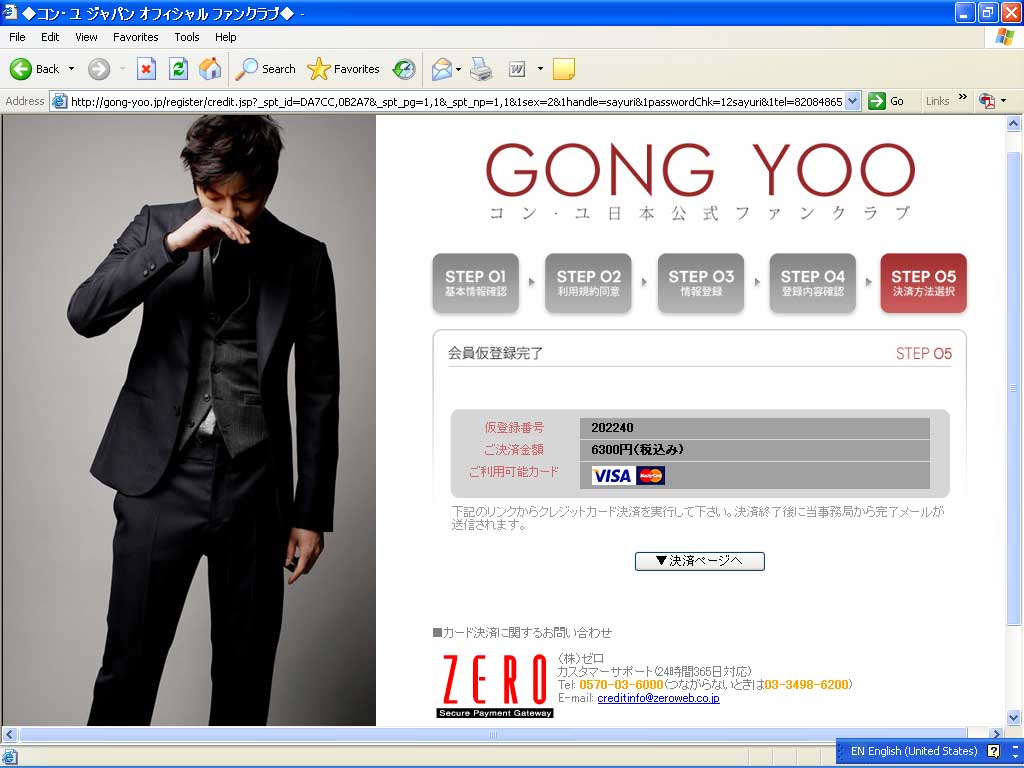Open the Favorites menu
This screenshot has height=768, width=1024.
pyautogui.click(x=135, y=37)
